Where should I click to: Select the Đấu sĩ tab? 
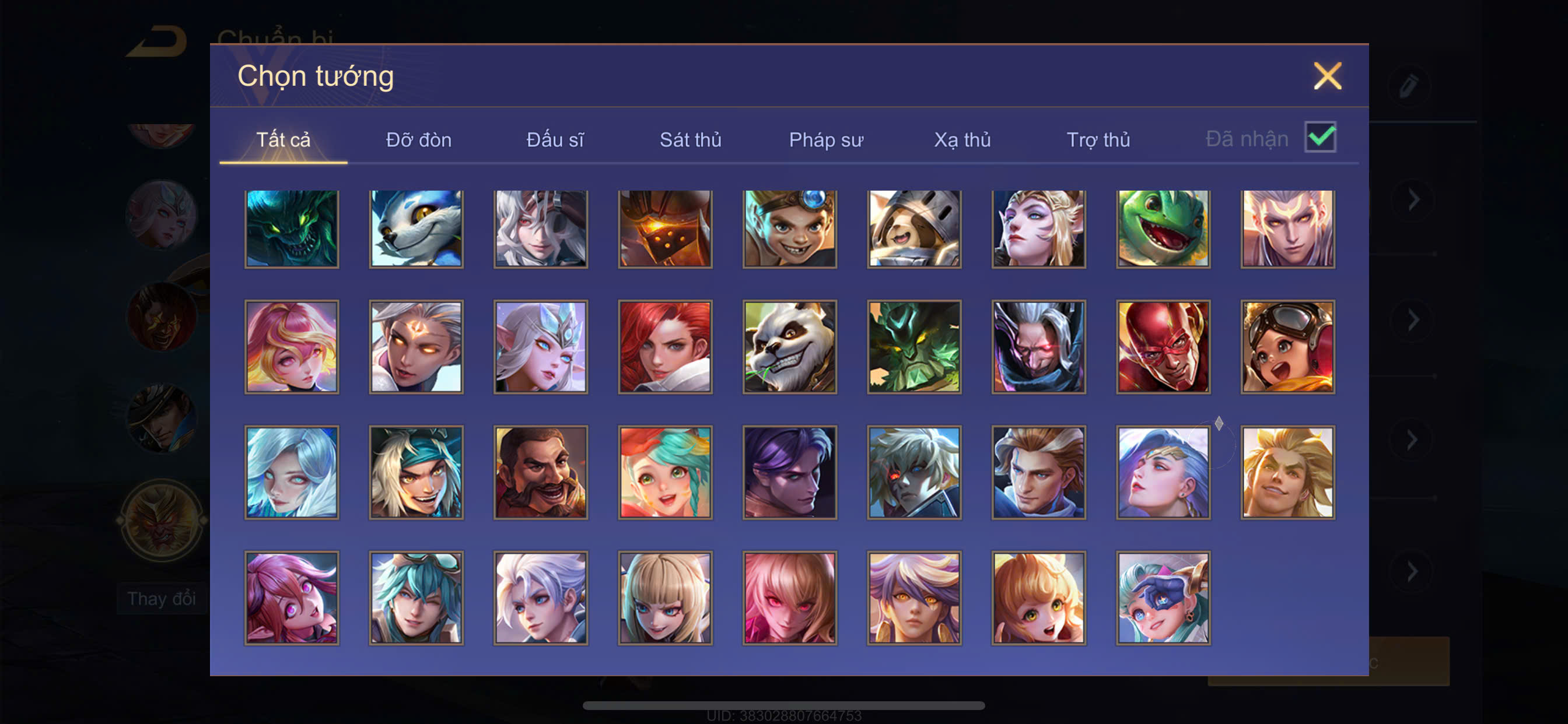click(555, 140)
